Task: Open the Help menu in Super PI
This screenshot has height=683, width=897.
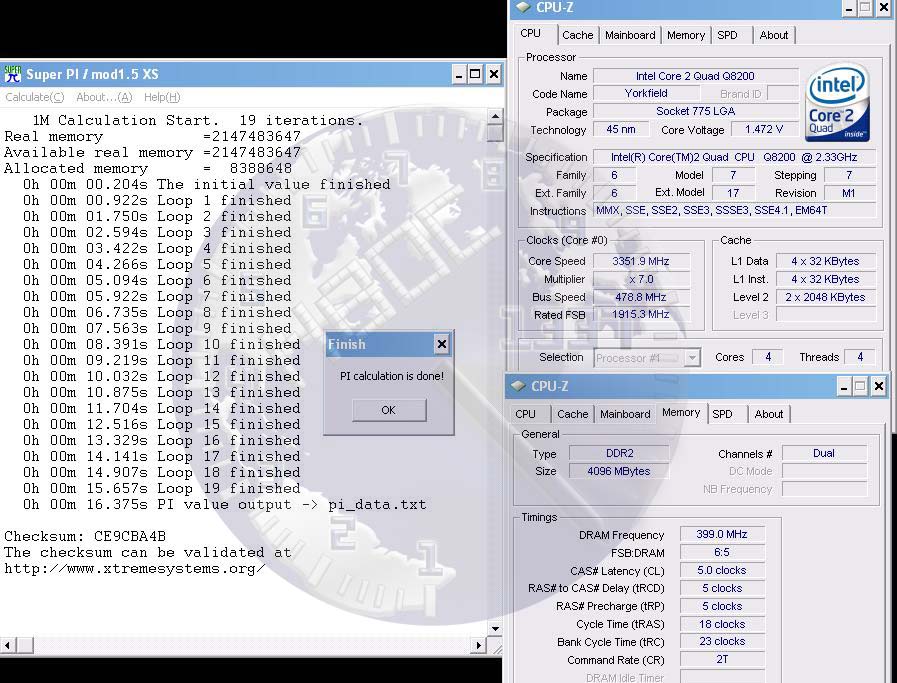Action: tap(162, 97)
